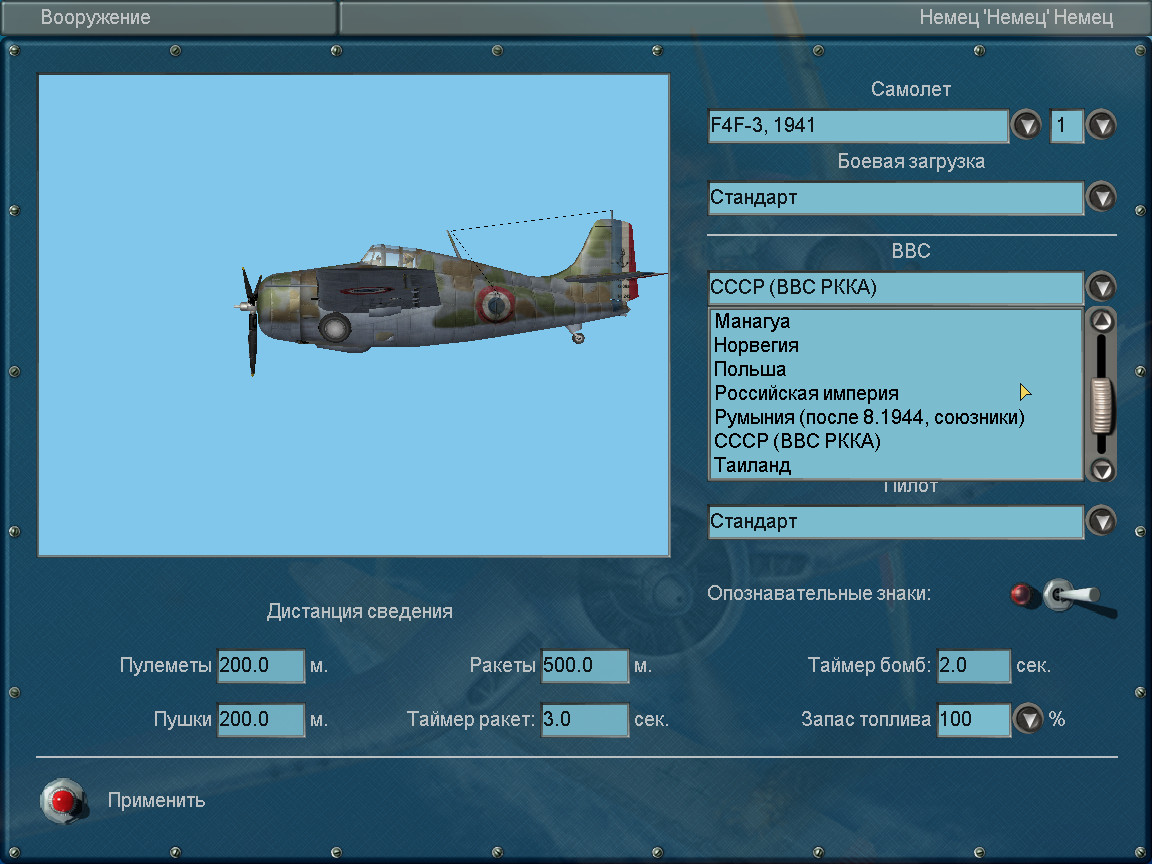The height and width of the screenshot is (864, 1152).
Task: Select Таиланд from the country list
Action: coord(753,466)
